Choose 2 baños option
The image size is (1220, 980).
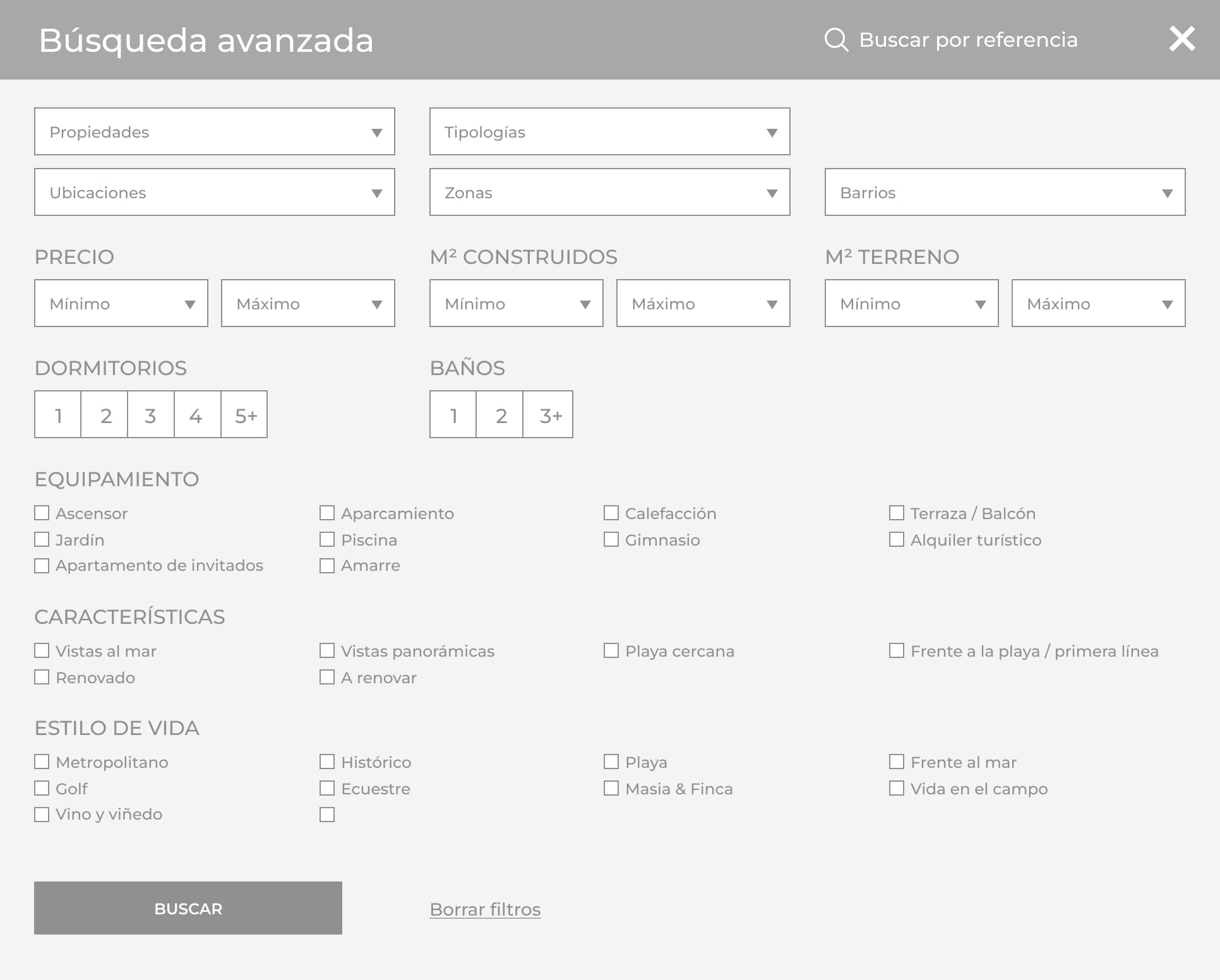click(x=500, y=415)
